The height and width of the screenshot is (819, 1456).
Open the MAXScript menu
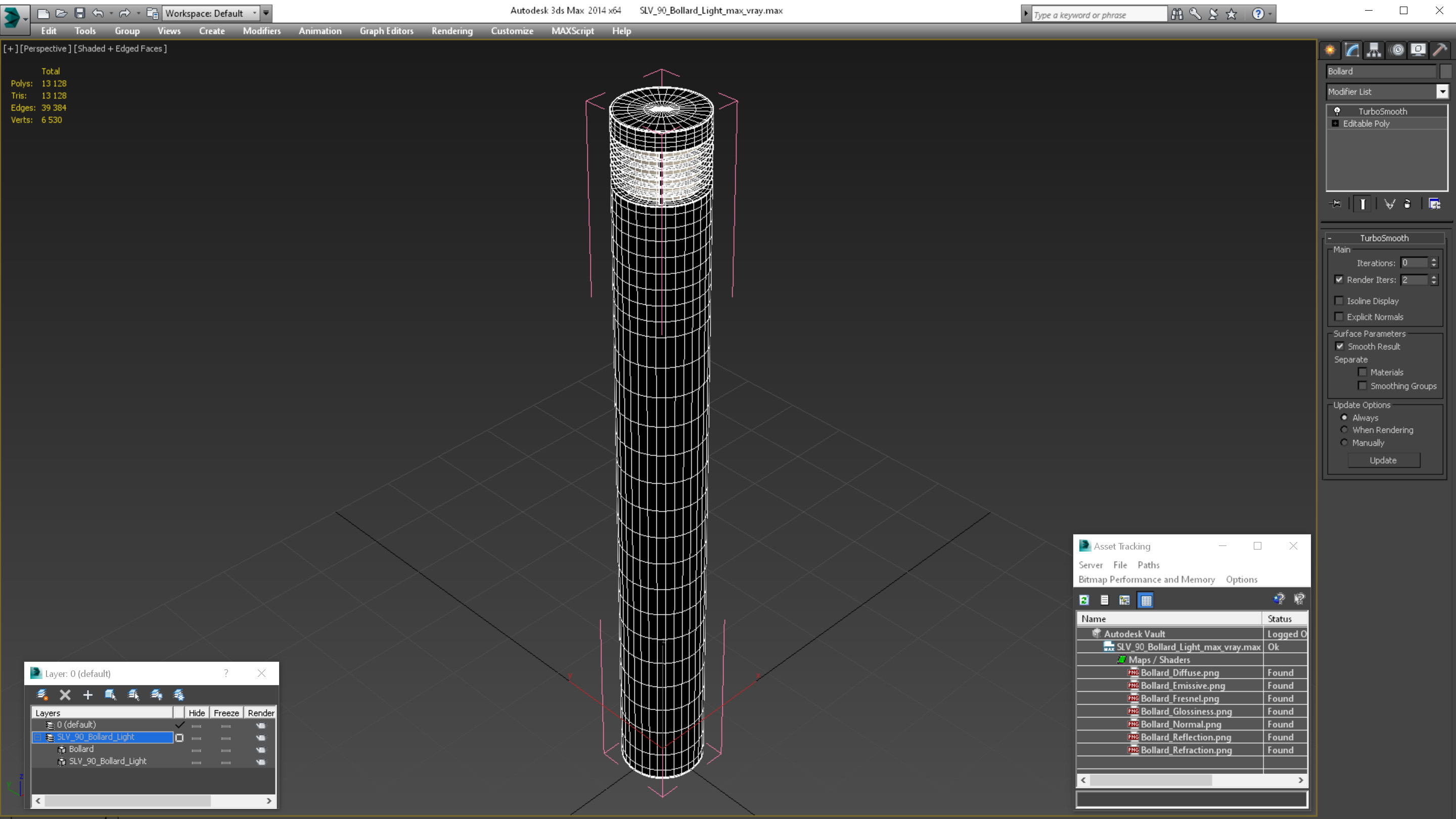pyautogui.click(x=573, y=31)
